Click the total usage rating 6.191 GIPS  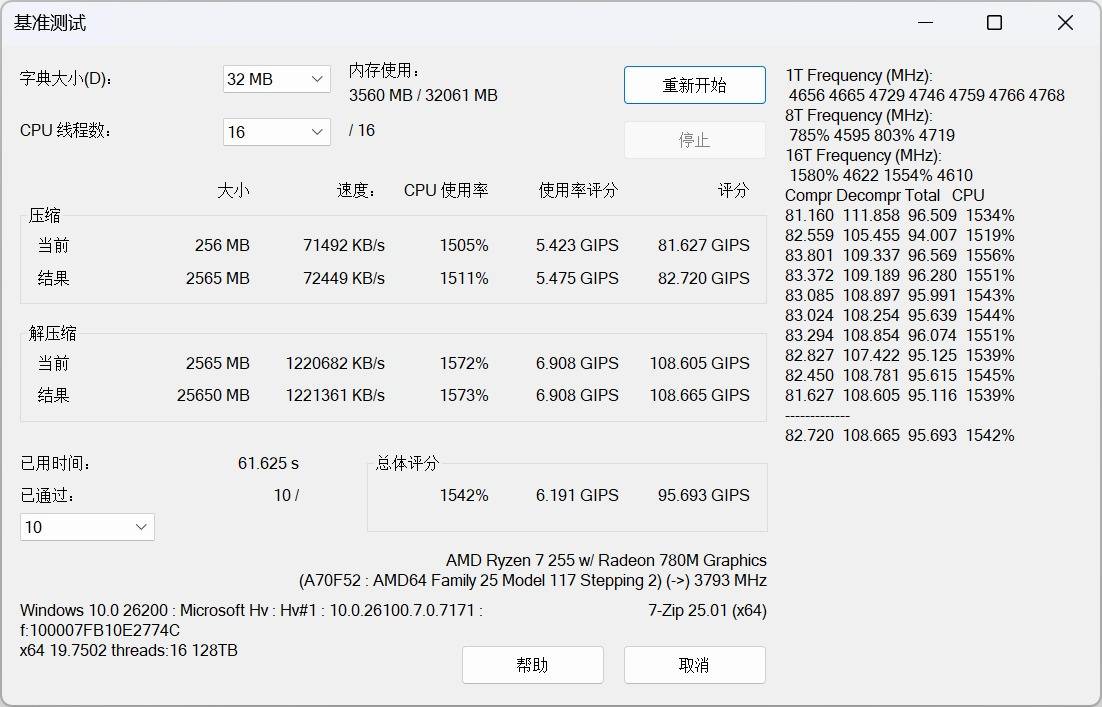click(x=577, y=495)
